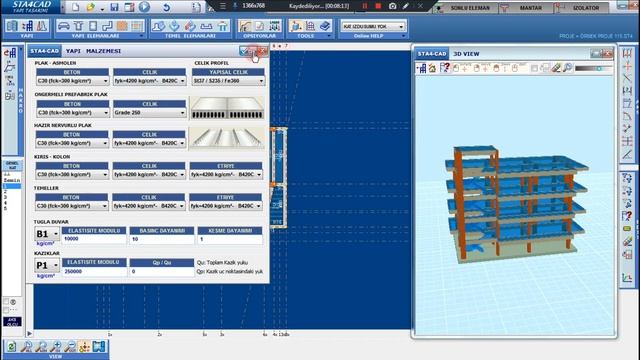
Task: Select the orange slab icon in Yapı Elemanları
Action: [x=122, y=26]
